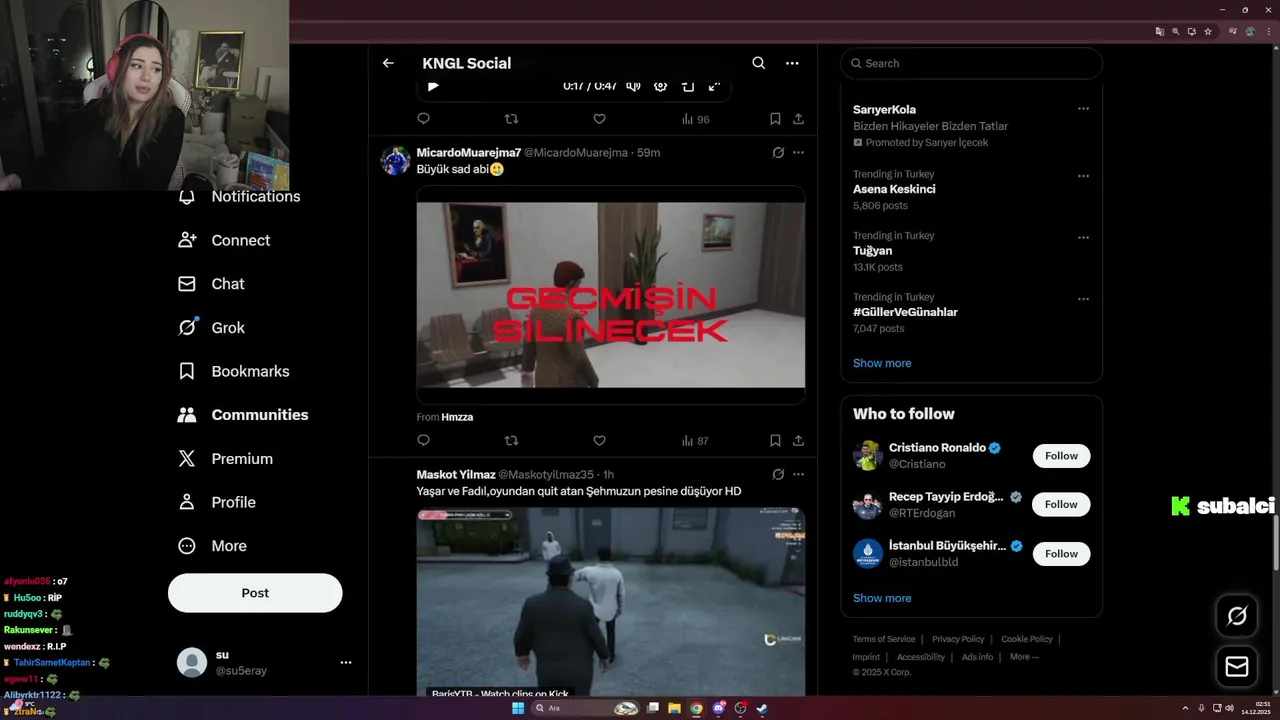Focus the Search input field
Screen dimensions: 1280x720
971,63
